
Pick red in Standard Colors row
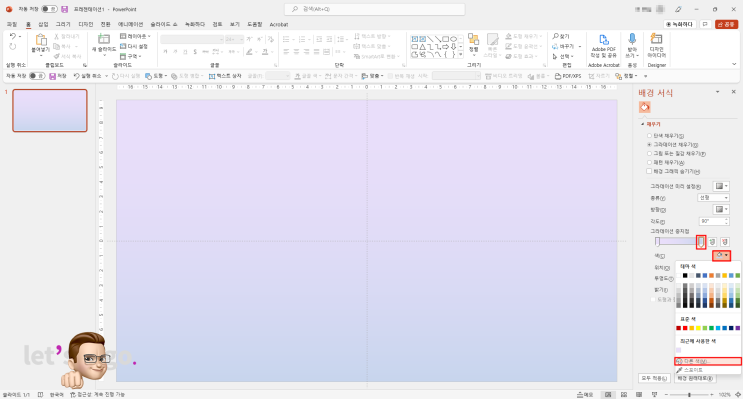(685, 328)
